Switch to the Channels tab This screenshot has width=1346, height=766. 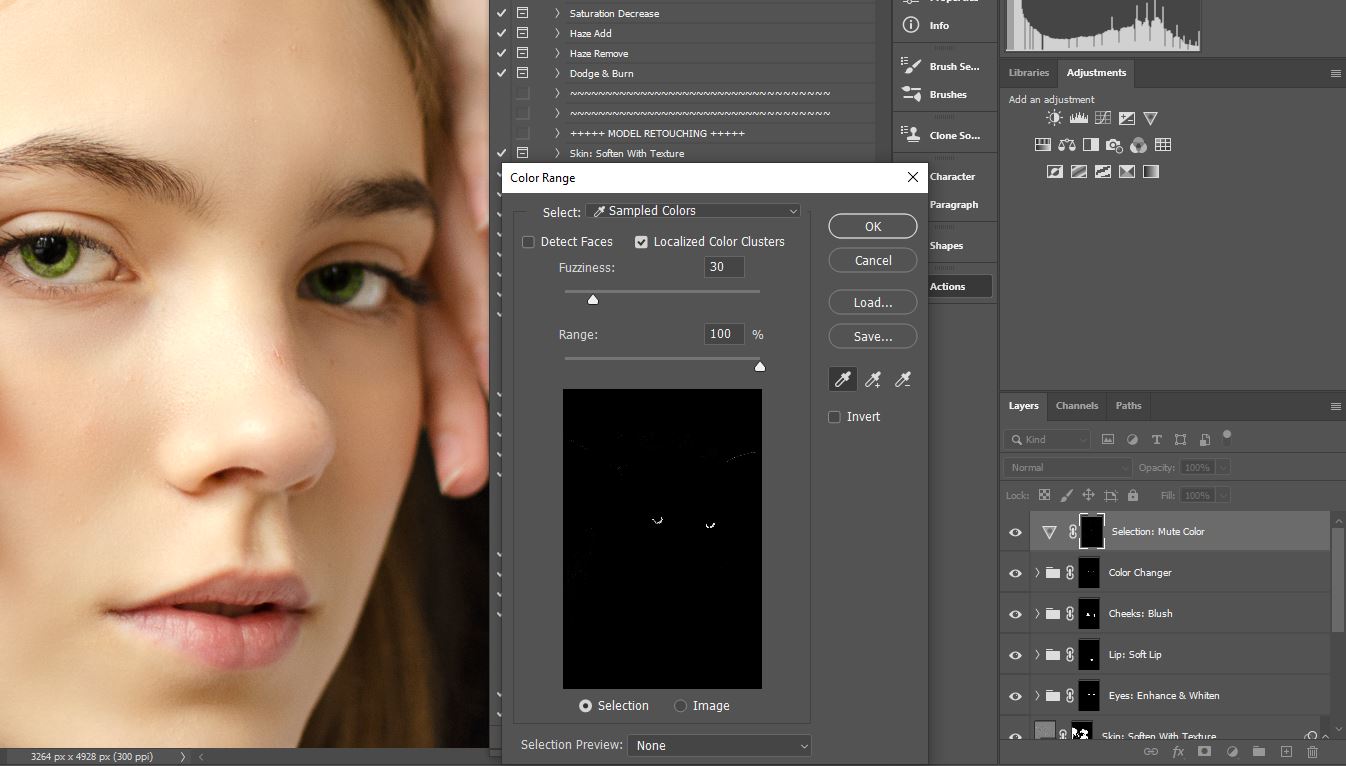tap(1076, 406)
